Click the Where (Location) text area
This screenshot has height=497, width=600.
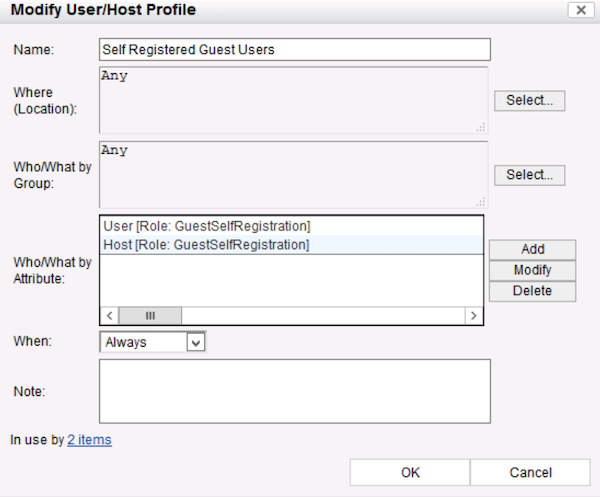click(x=292, y=99)
